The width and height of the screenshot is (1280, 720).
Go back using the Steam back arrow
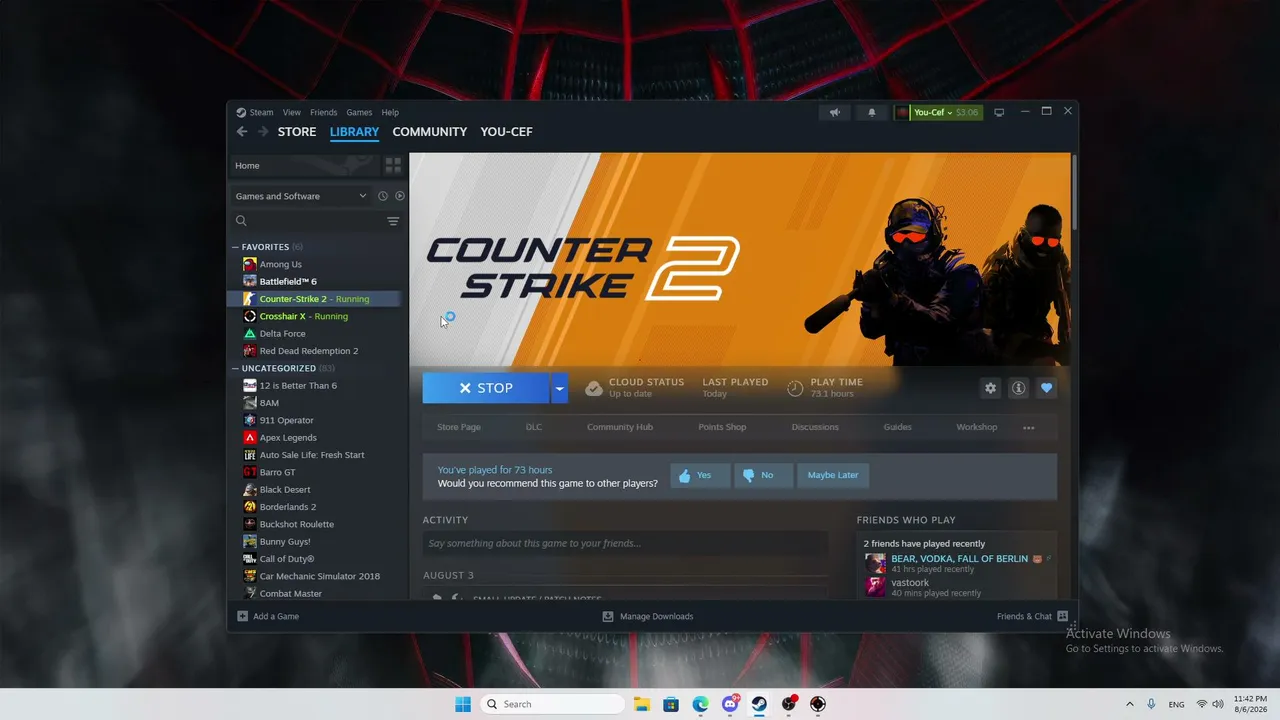(242, 132)
